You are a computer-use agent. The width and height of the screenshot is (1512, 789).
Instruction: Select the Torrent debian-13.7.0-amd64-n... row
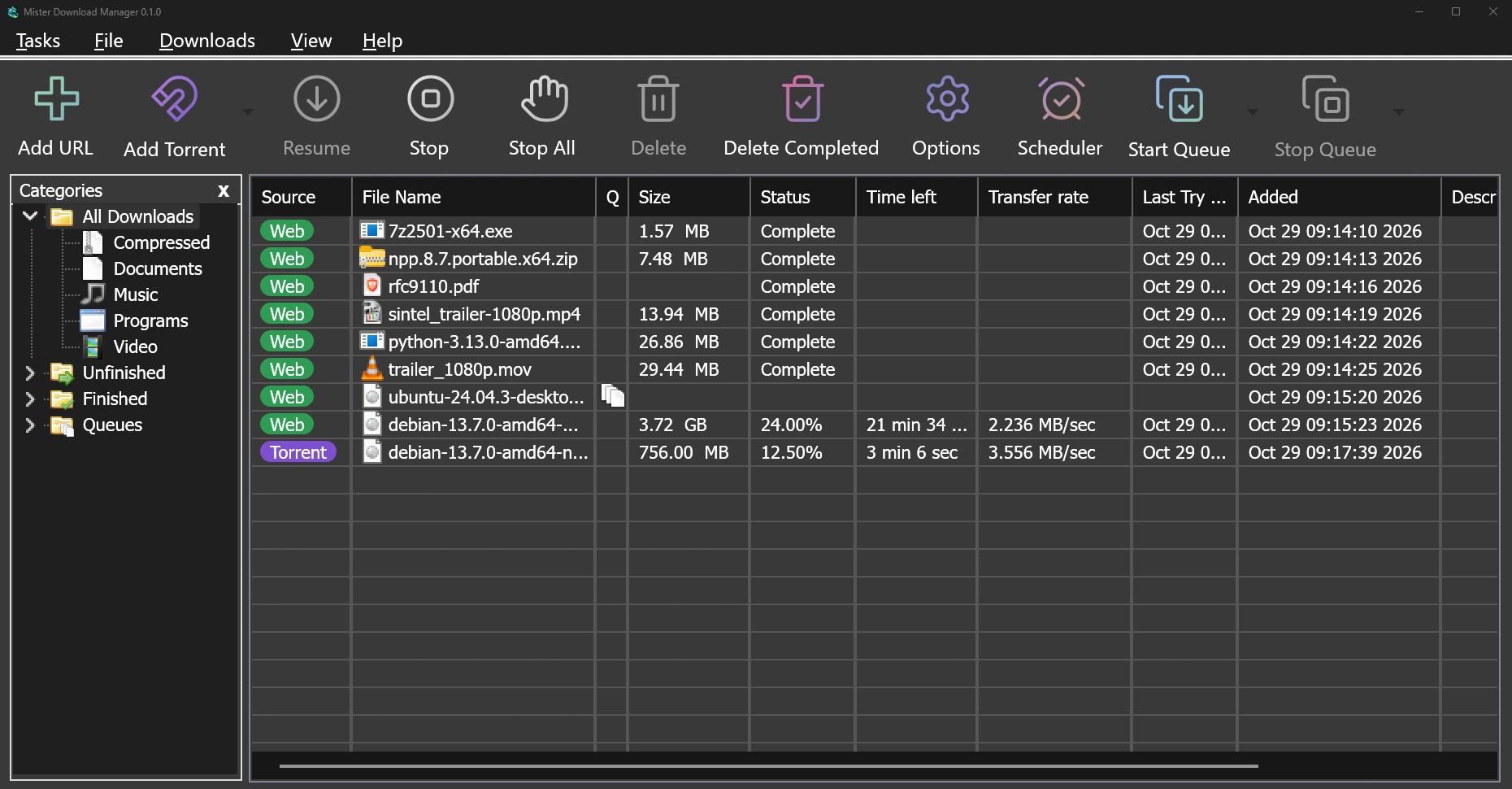[x=874, y=452]
